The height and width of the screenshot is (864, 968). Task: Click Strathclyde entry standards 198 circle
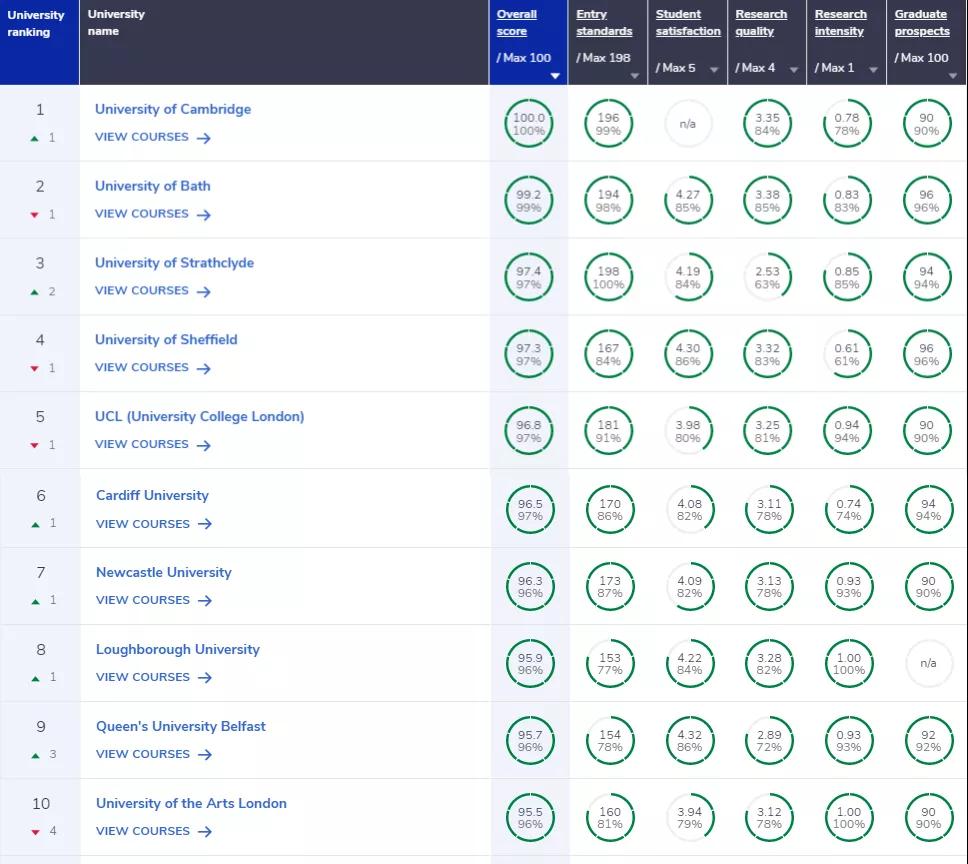[608, 278]
